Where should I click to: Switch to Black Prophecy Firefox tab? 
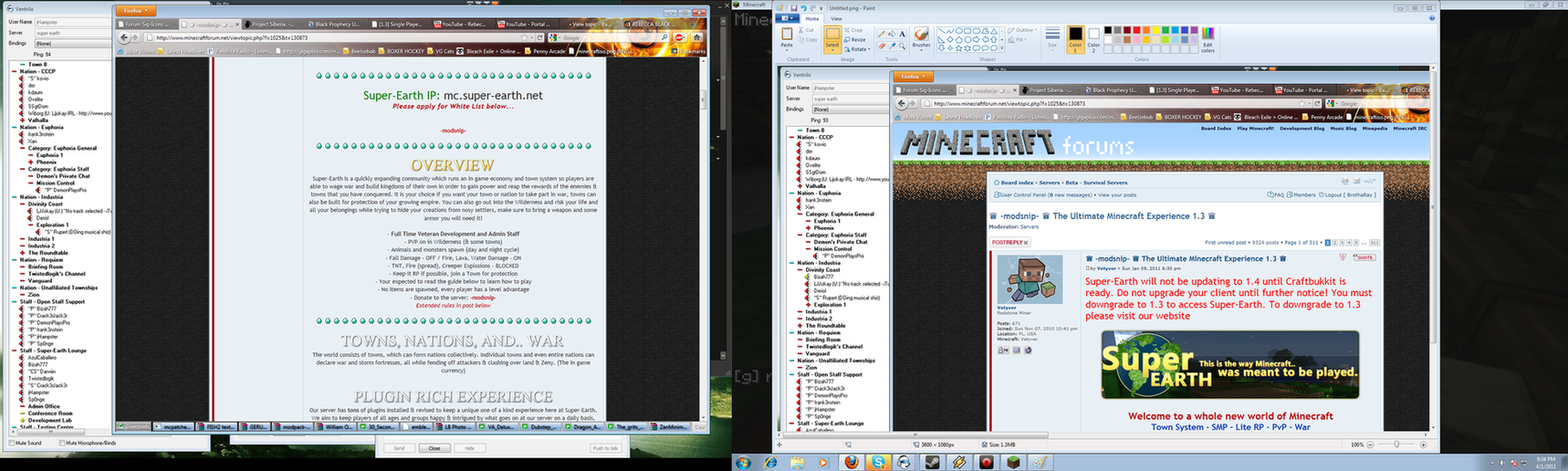pos(338,25)
